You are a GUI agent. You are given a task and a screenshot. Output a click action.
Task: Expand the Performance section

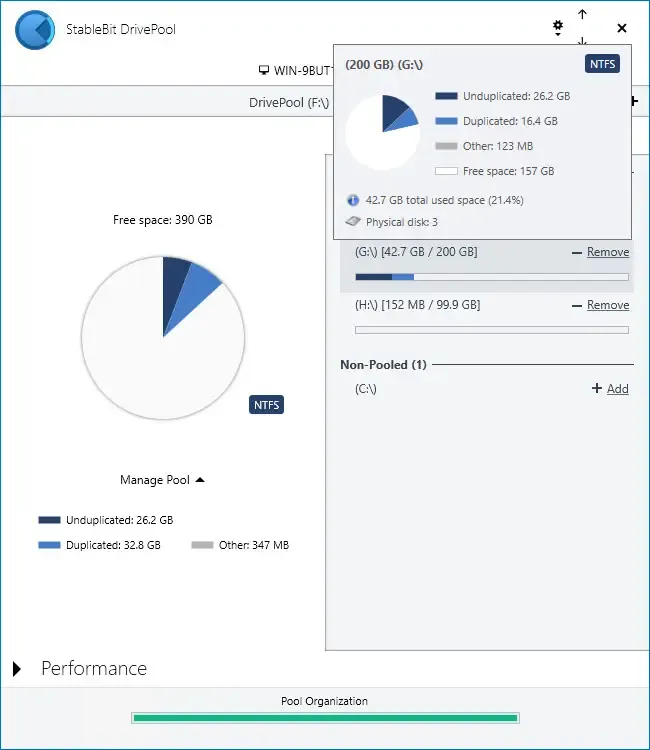[x=17, y=669]
